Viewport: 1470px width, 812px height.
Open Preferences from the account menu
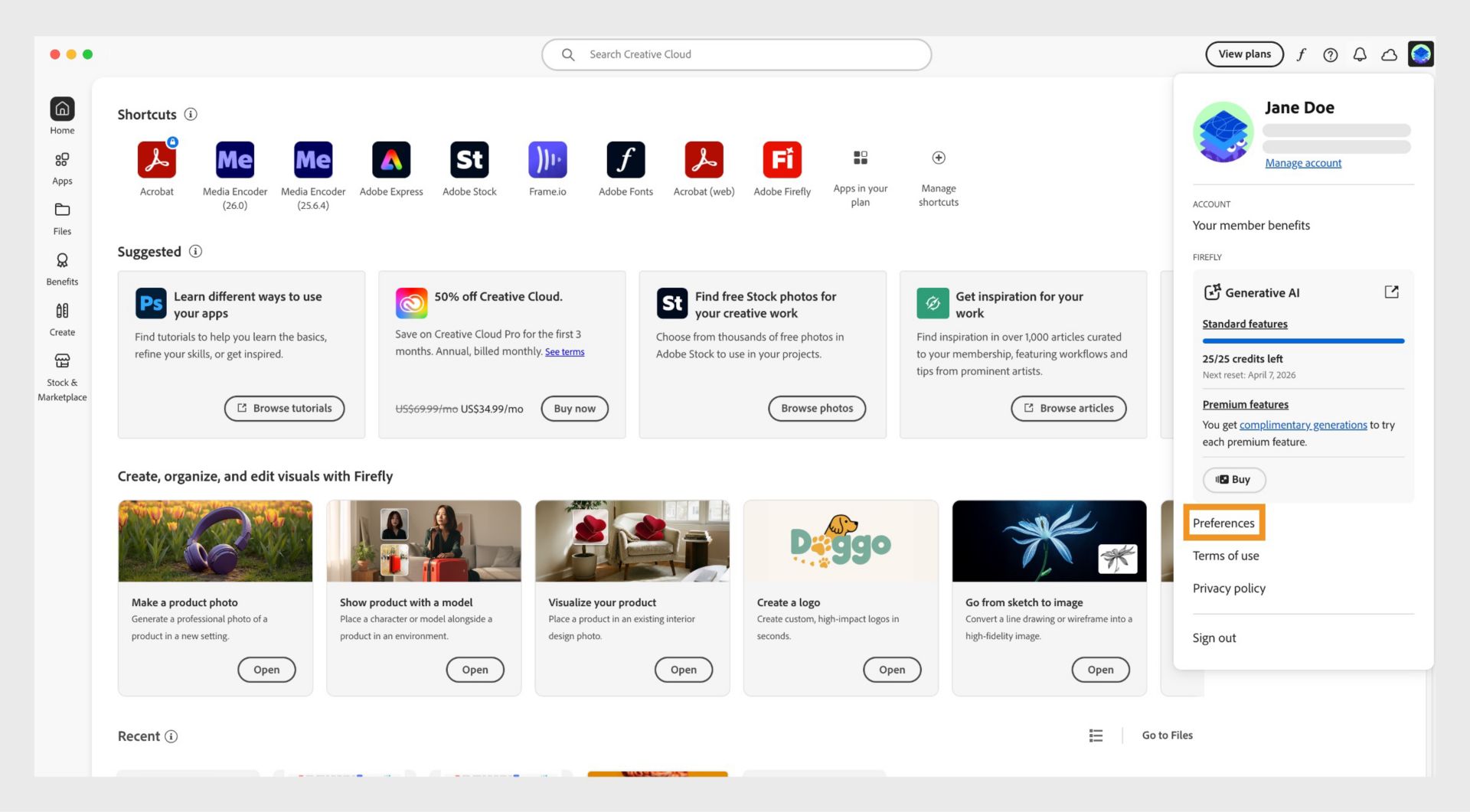click(1223, 523)
